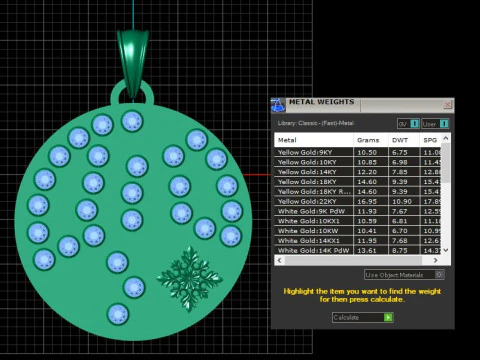Select the Yellow Gold:18KY R... row
The width and height of the screenshot is (480, 360).
(x=358, y=192)
